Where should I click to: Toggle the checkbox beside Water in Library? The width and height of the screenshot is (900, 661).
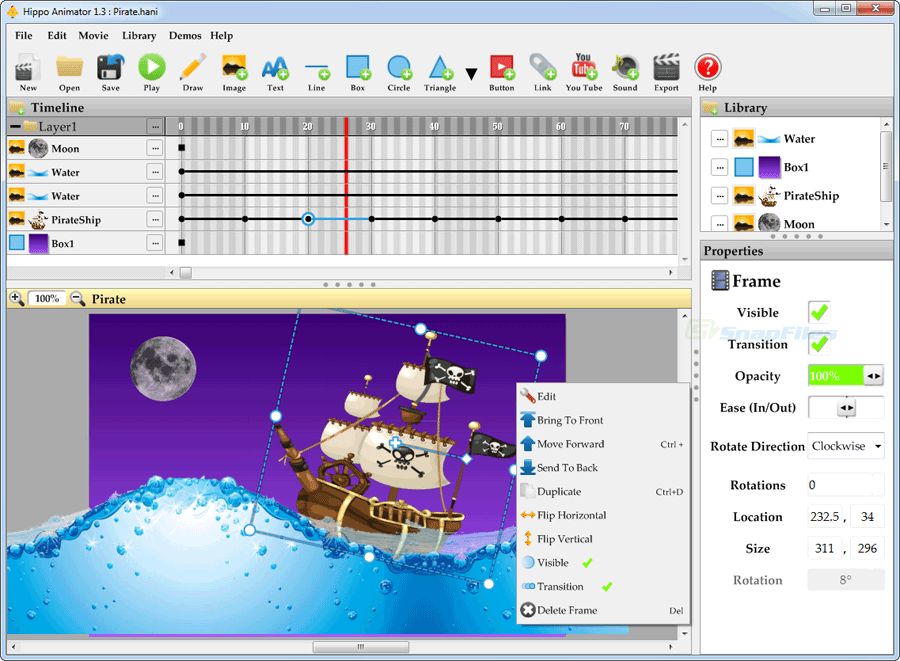719,139
